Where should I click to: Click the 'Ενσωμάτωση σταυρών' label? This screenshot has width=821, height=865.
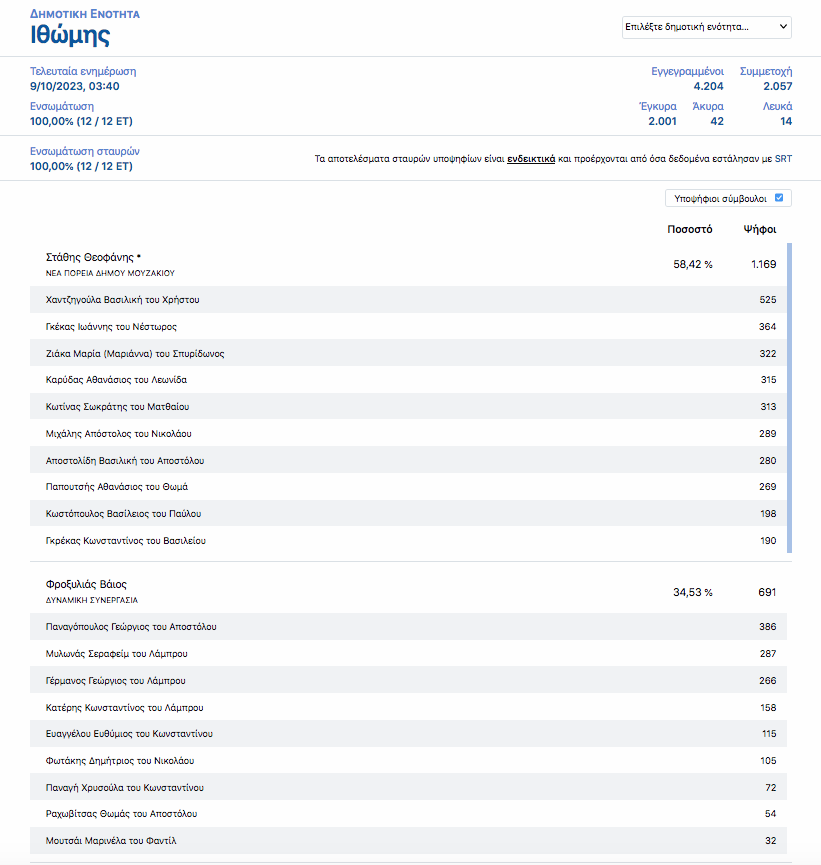pos(85,152)
